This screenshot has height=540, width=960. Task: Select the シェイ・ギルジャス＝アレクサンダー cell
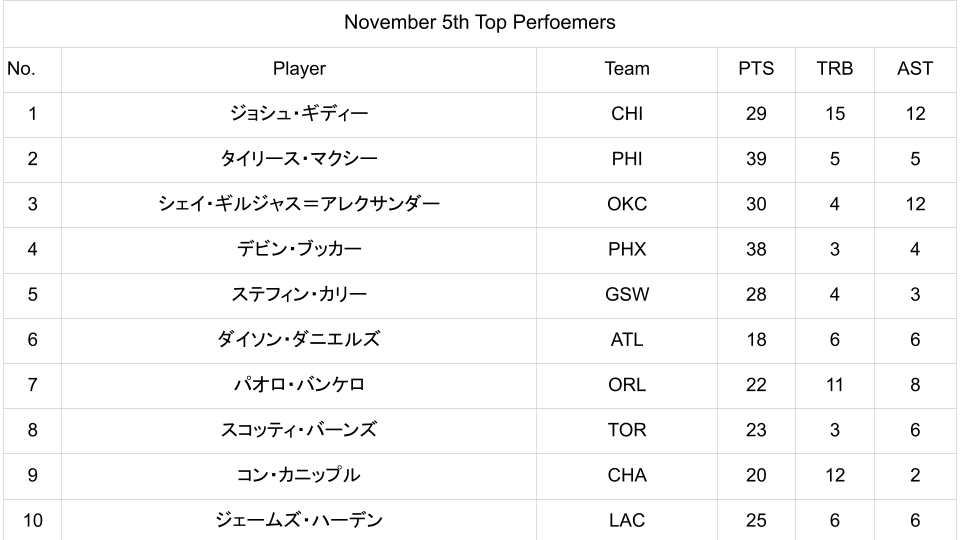click(x=299, y=204)
